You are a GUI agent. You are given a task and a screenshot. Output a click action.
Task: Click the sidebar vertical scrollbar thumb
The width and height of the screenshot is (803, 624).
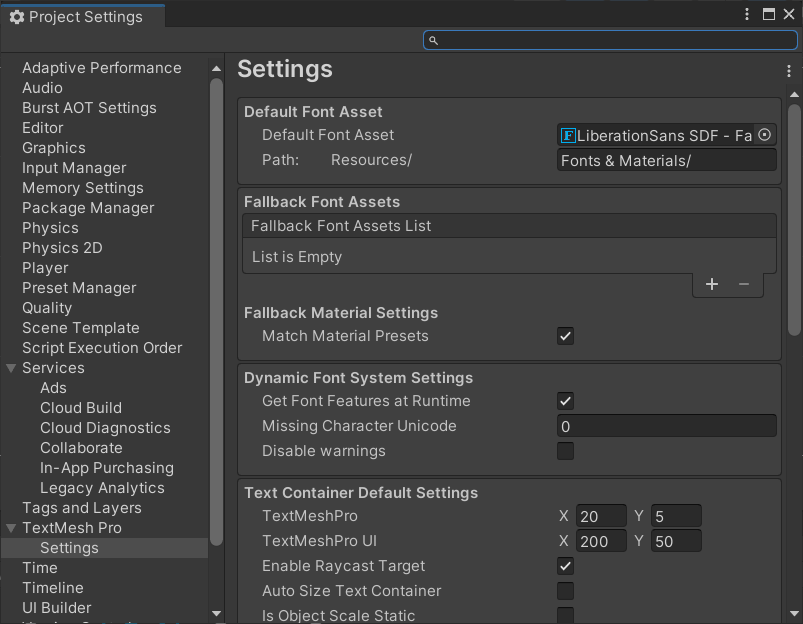[216, 312]
